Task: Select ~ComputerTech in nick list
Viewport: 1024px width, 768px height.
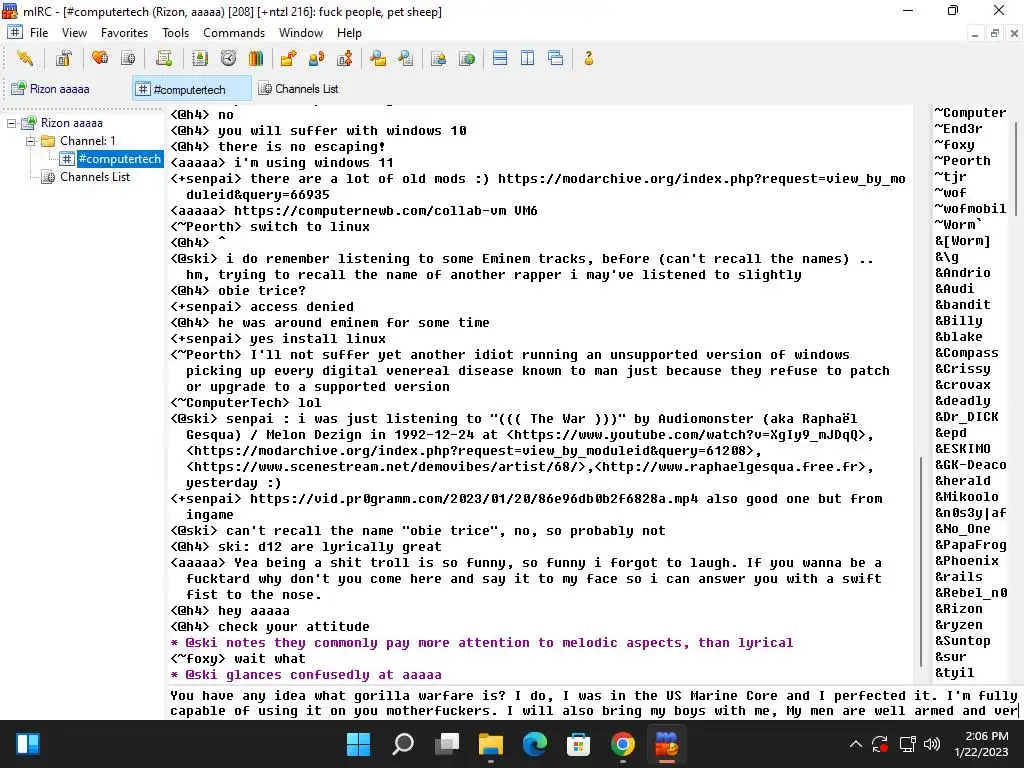Action: pyautogui.click(x=970, y=113)
